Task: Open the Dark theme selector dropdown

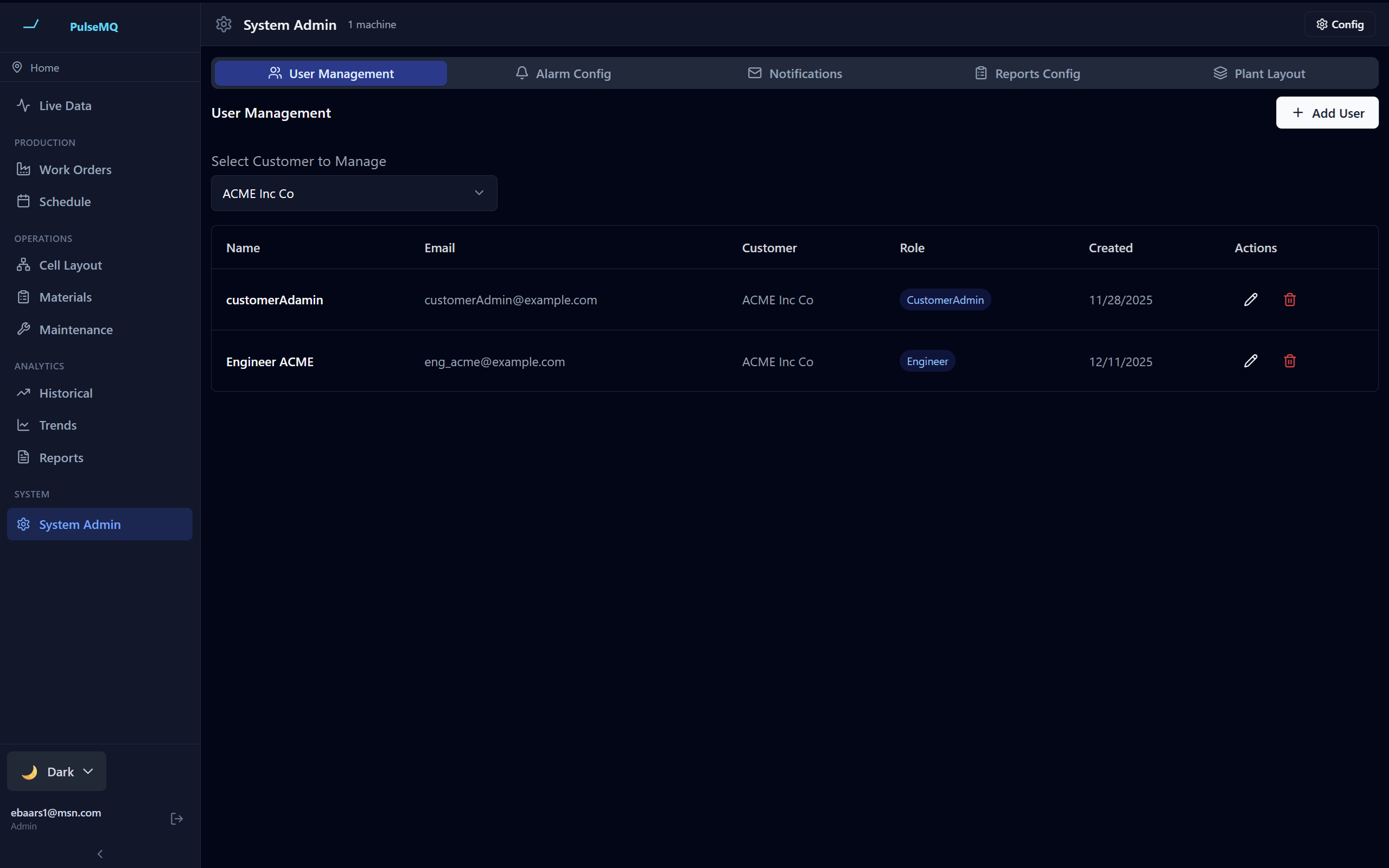Action: pos(57,771)
